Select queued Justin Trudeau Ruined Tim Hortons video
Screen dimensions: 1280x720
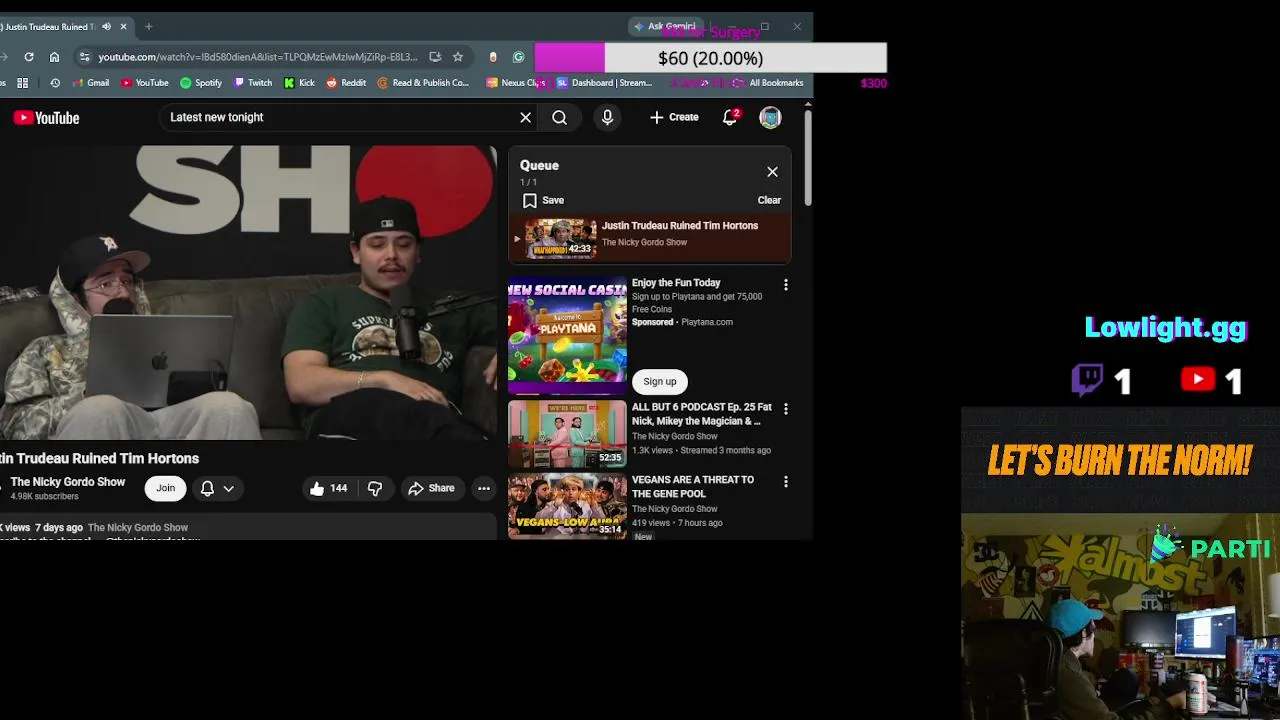click(x=650, y=239)
